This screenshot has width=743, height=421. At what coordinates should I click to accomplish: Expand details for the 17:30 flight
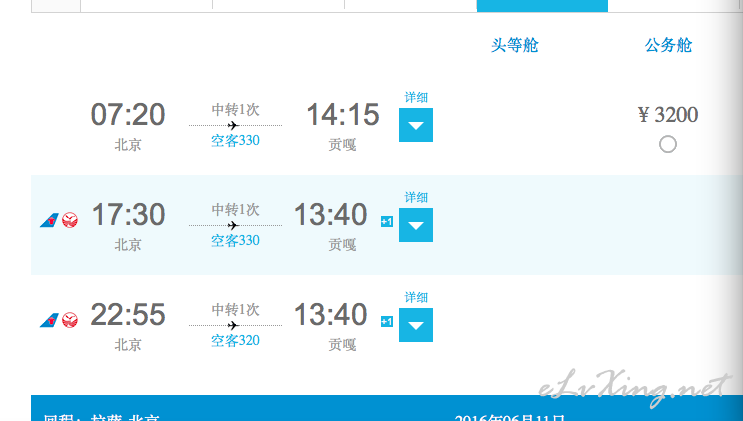[416, 225]
